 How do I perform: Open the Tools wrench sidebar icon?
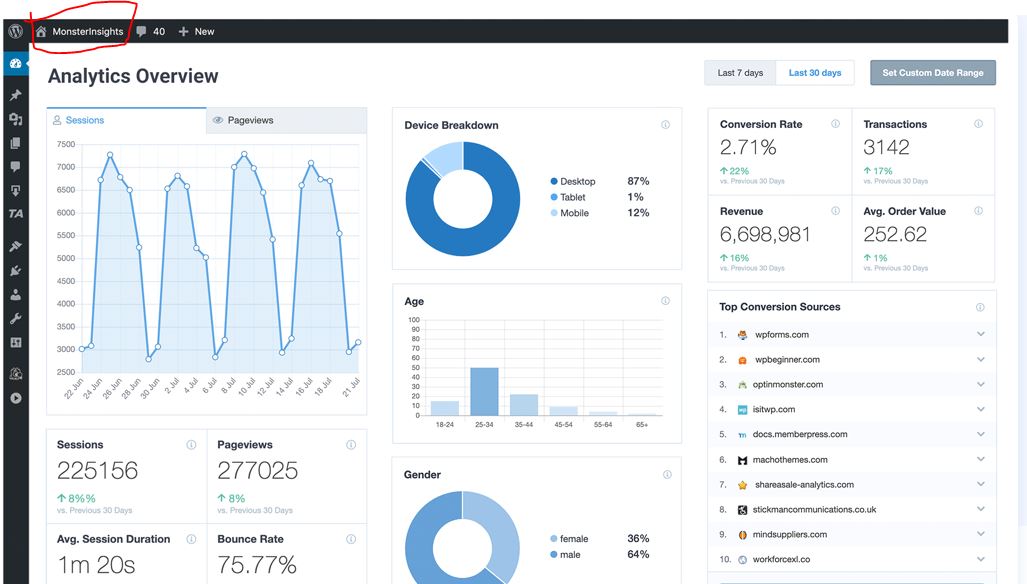(16, 318)
